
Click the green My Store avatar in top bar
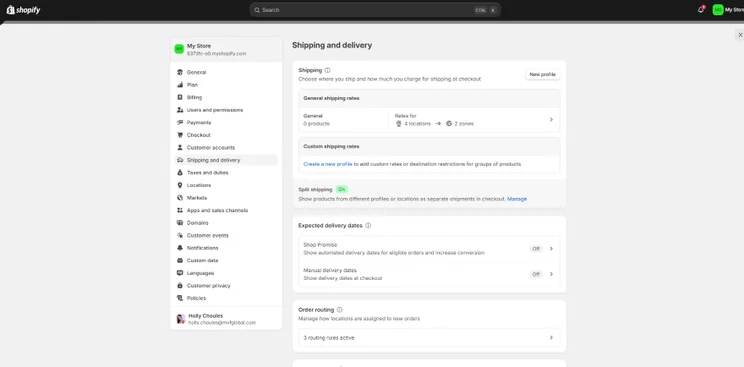[717, 9]
